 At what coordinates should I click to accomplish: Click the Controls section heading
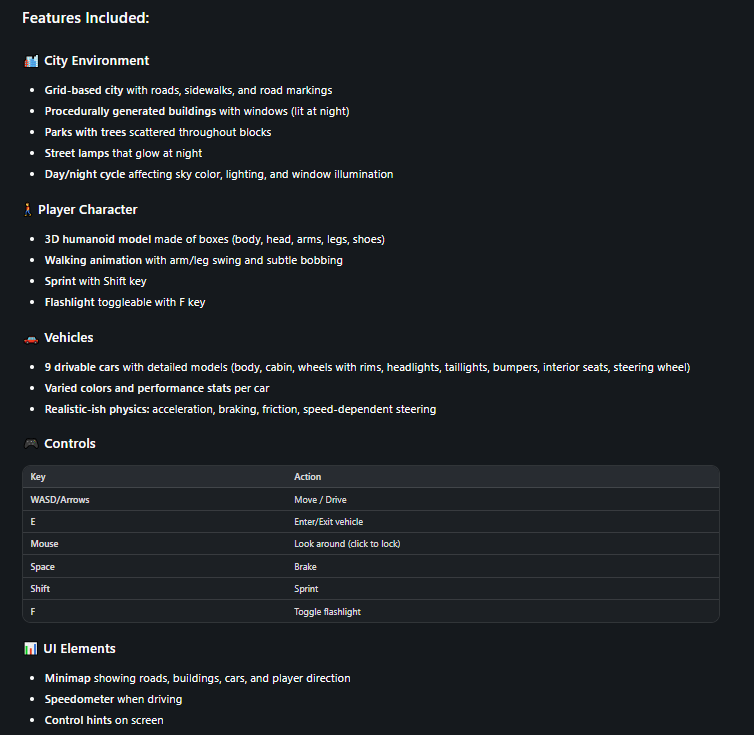point(70,444)
